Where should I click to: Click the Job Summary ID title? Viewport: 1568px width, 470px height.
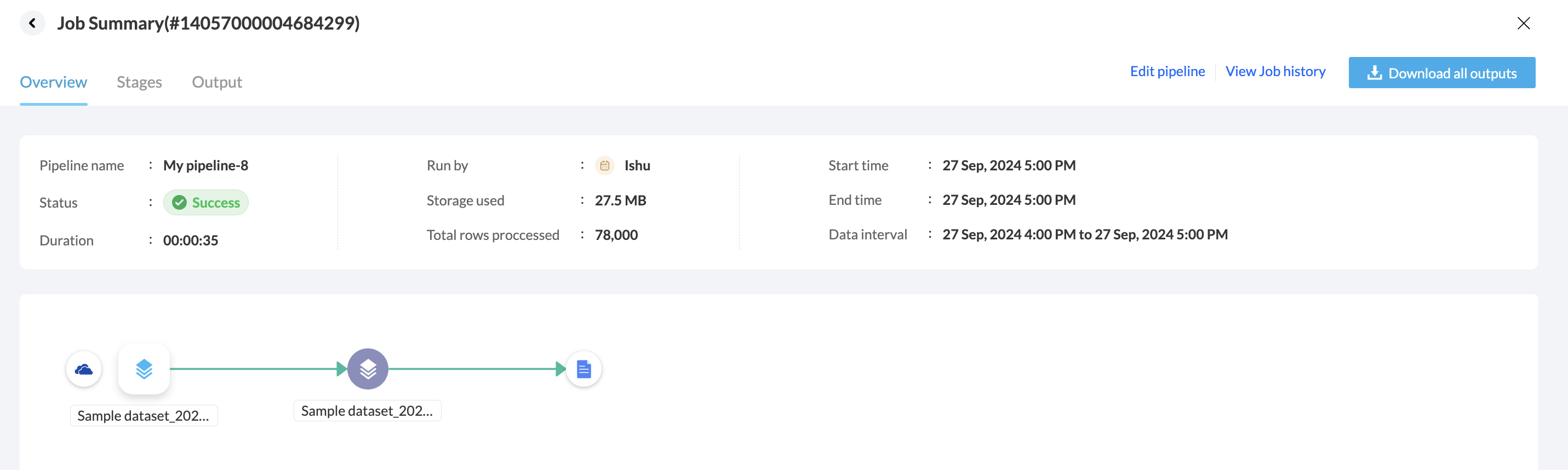pos(208,23)
